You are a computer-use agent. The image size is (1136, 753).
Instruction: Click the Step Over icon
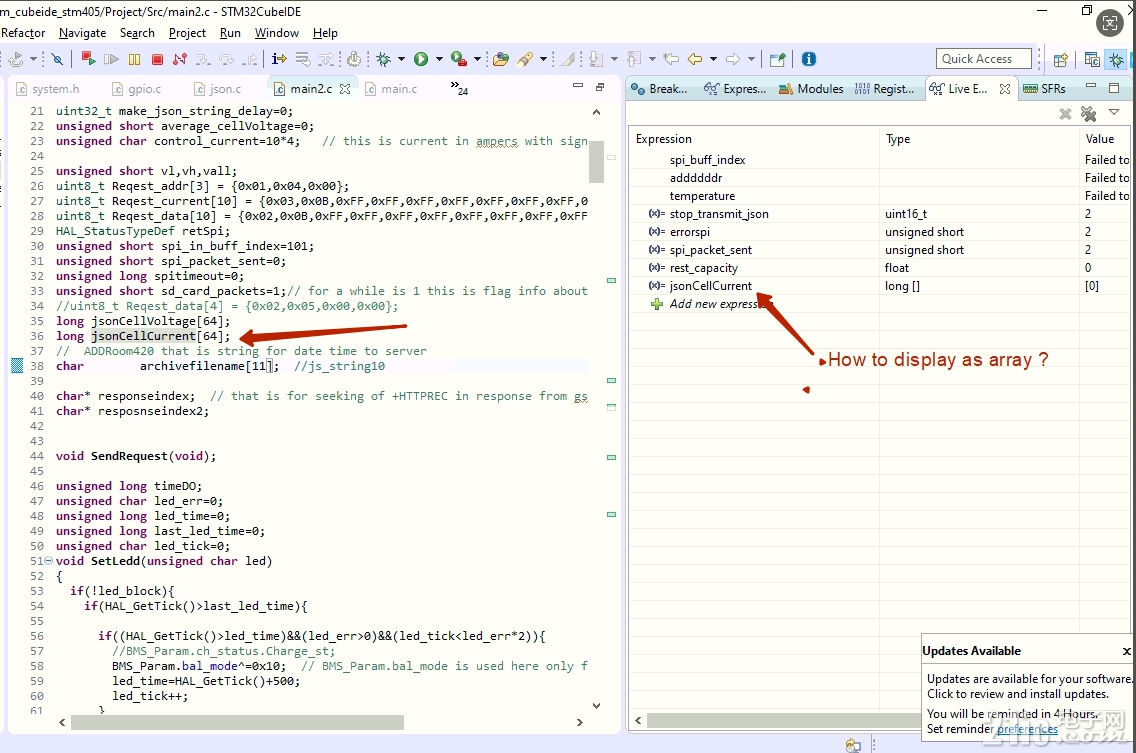[227, 59]
